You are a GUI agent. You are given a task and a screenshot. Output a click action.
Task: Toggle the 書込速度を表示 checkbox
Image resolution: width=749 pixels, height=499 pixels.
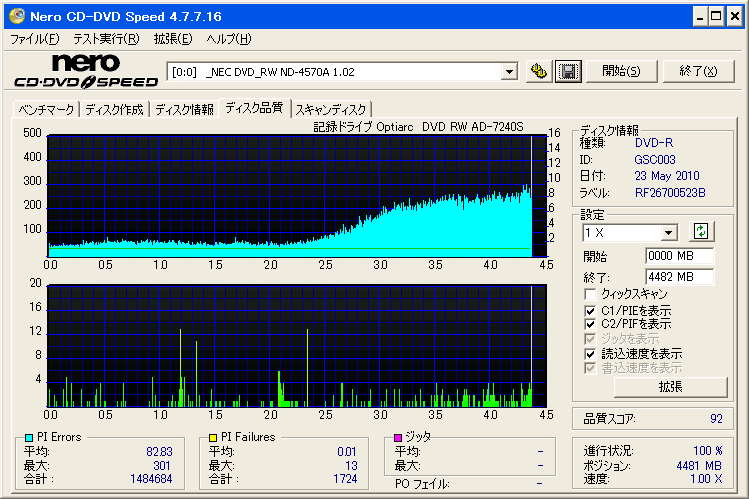(590, 368)
